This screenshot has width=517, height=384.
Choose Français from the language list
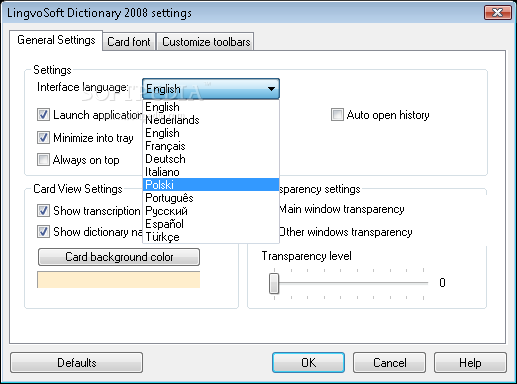[211, 146]
